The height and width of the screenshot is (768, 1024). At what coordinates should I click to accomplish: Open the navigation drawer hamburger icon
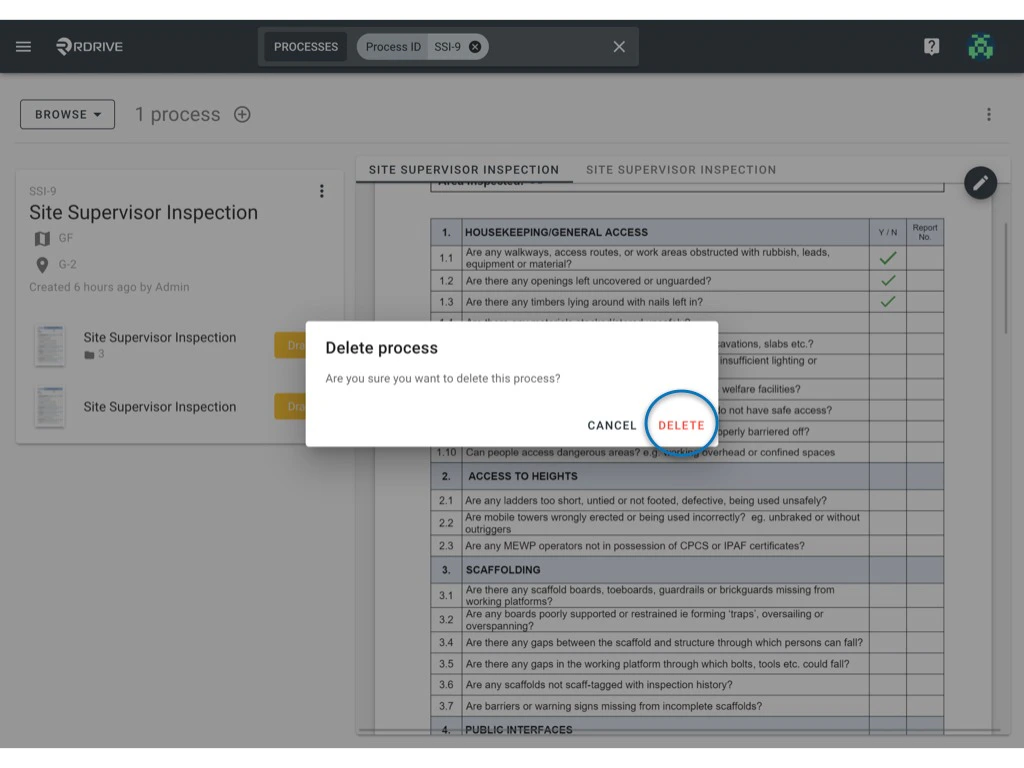tap(23, 46)
